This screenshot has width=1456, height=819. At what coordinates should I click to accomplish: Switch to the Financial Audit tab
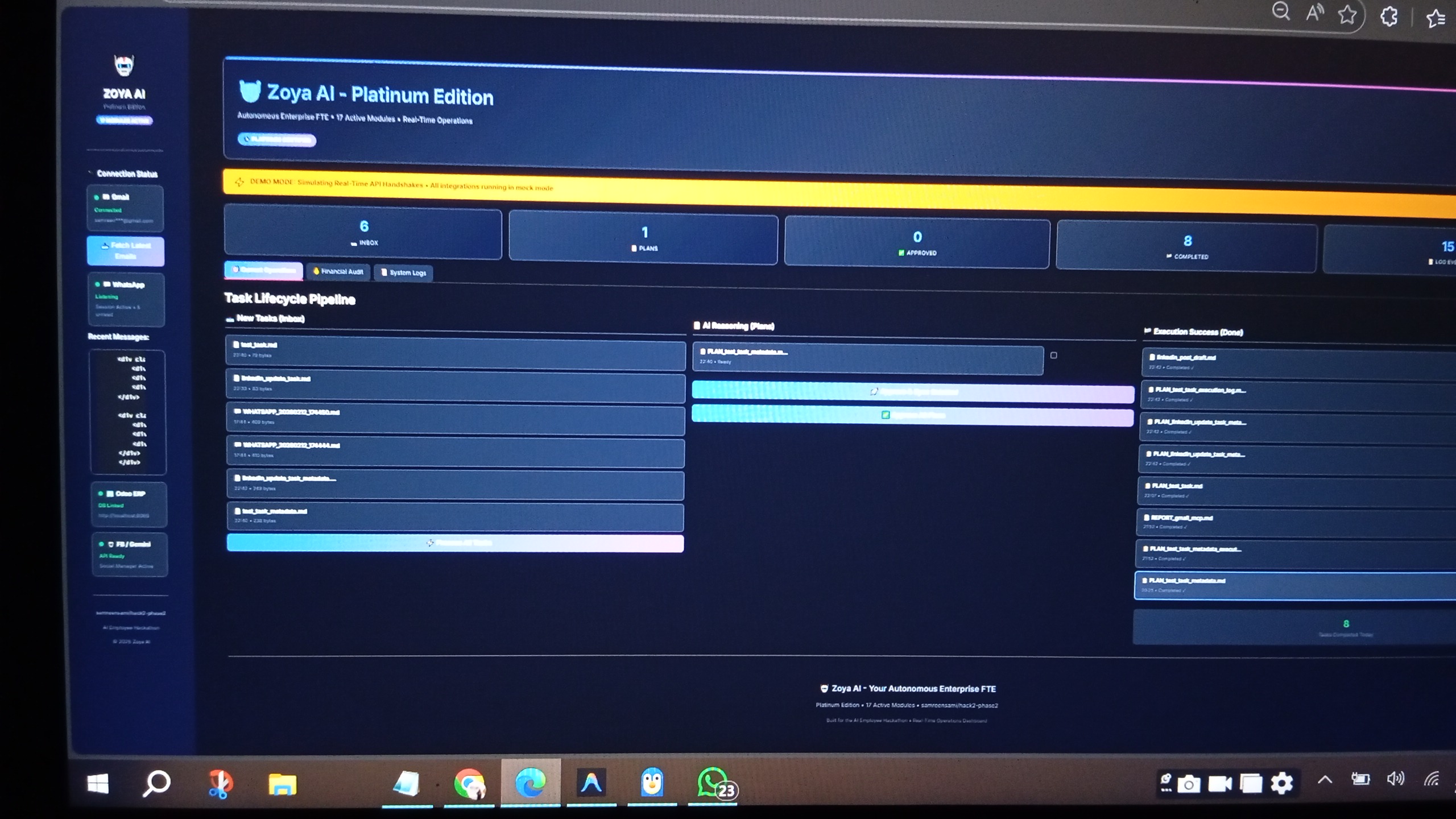click(x=338, y=272)
